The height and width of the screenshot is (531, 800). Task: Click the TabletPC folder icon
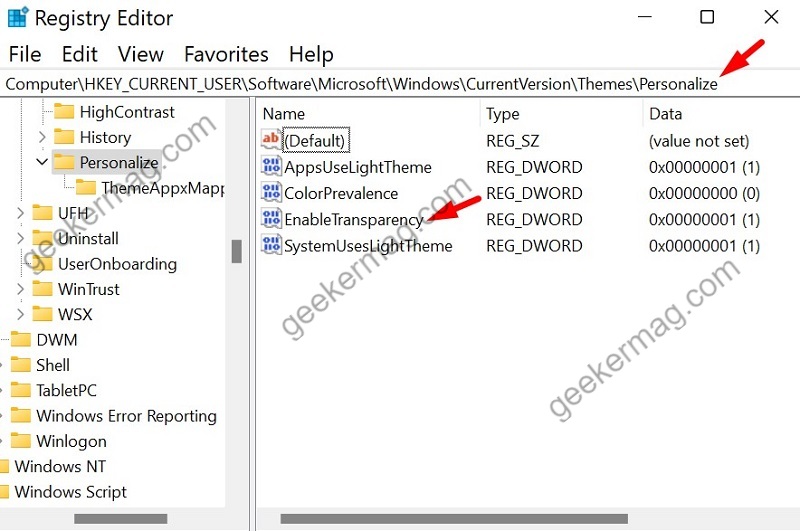coord(21,390)
